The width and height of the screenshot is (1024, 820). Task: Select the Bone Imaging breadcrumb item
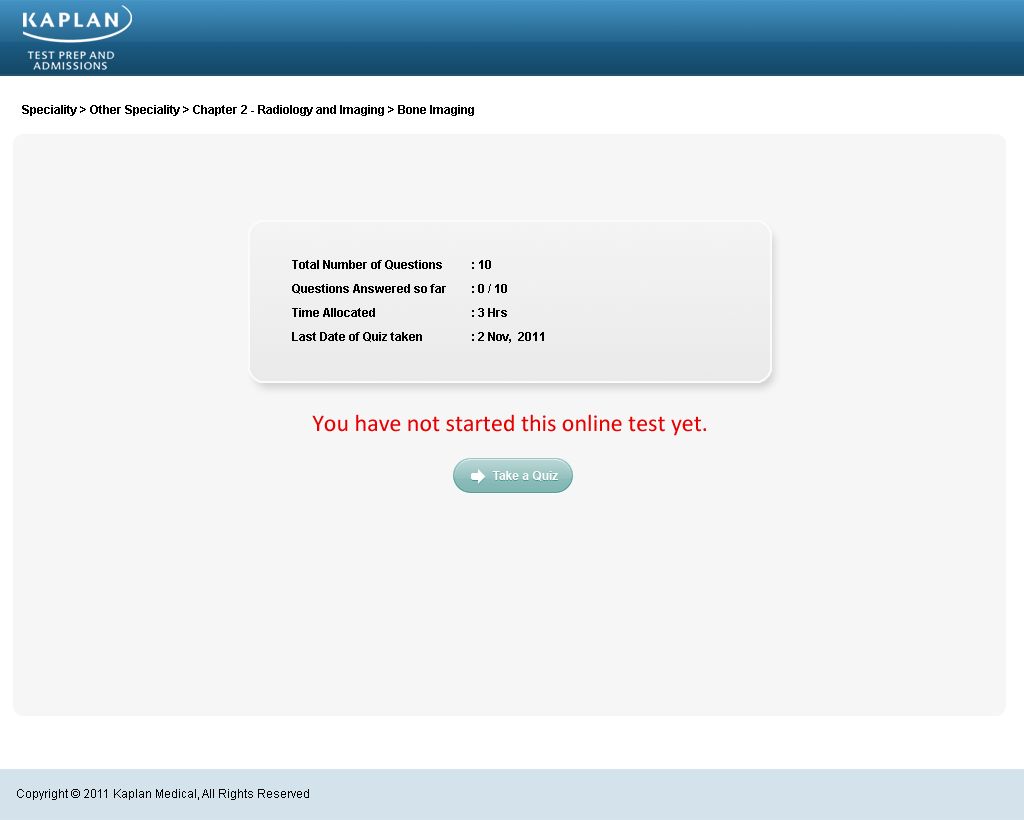[x=436, y=110]
